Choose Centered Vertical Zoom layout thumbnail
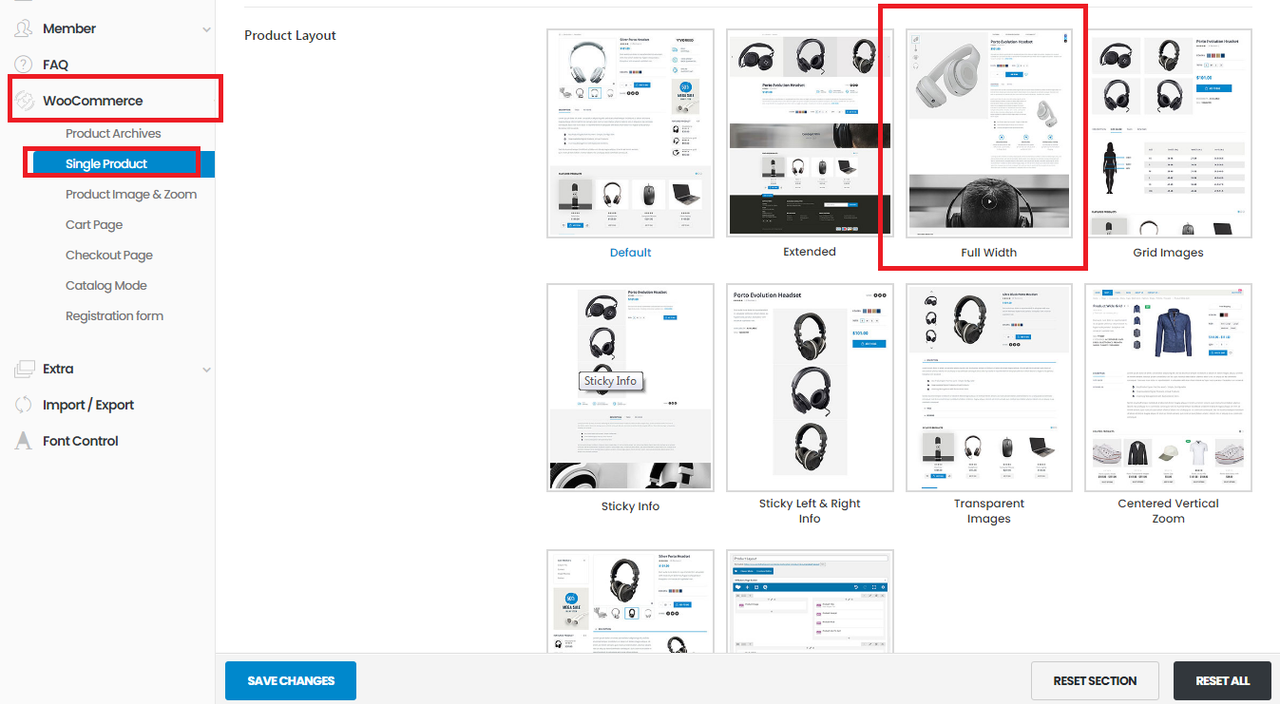This screenshot has height=704, width=1280. pos(1168,387)
